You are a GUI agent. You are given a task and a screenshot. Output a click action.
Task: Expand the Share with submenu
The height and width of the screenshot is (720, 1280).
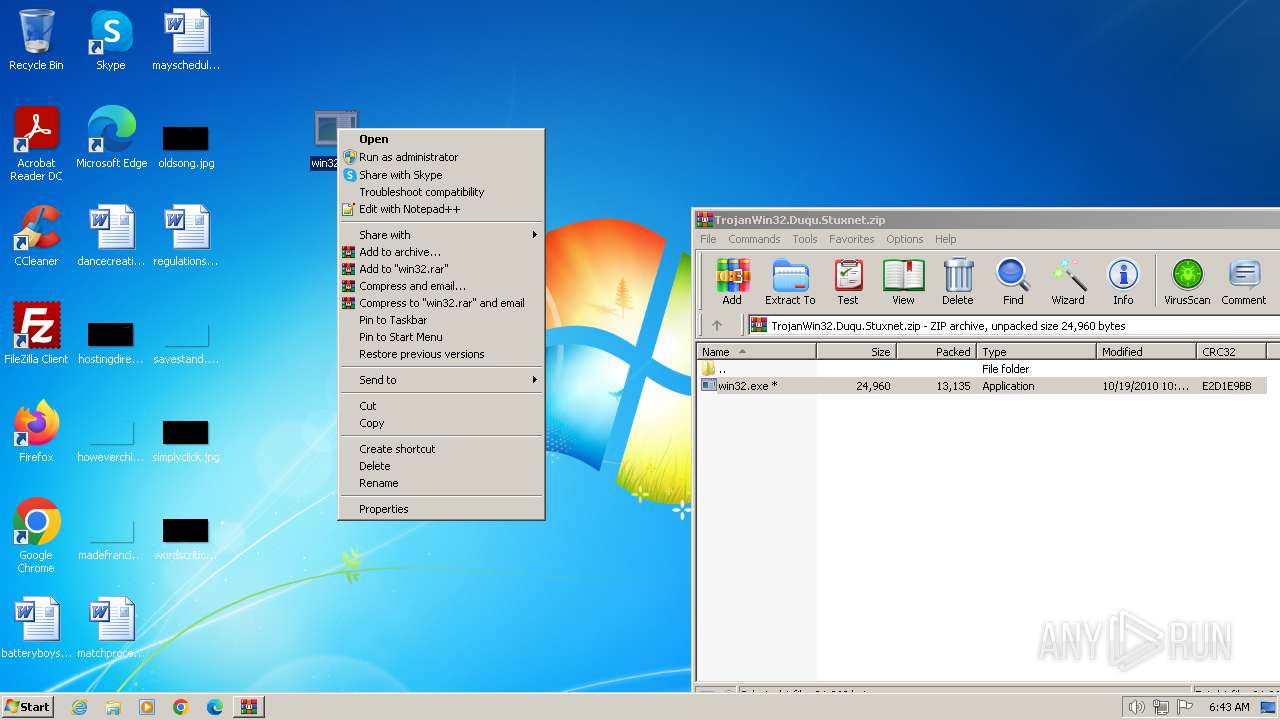pos(441,235)
